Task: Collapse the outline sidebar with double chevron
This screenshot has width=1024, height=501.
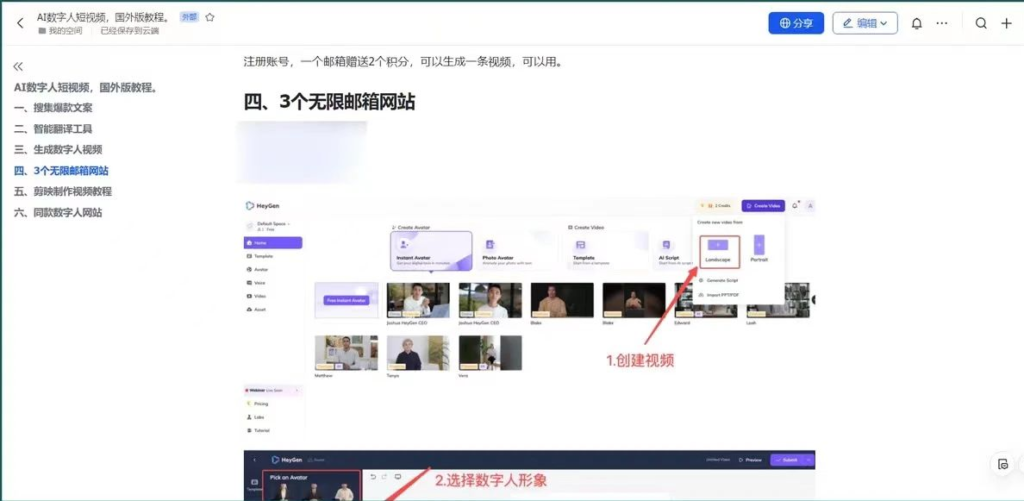Action: point(18,67)
